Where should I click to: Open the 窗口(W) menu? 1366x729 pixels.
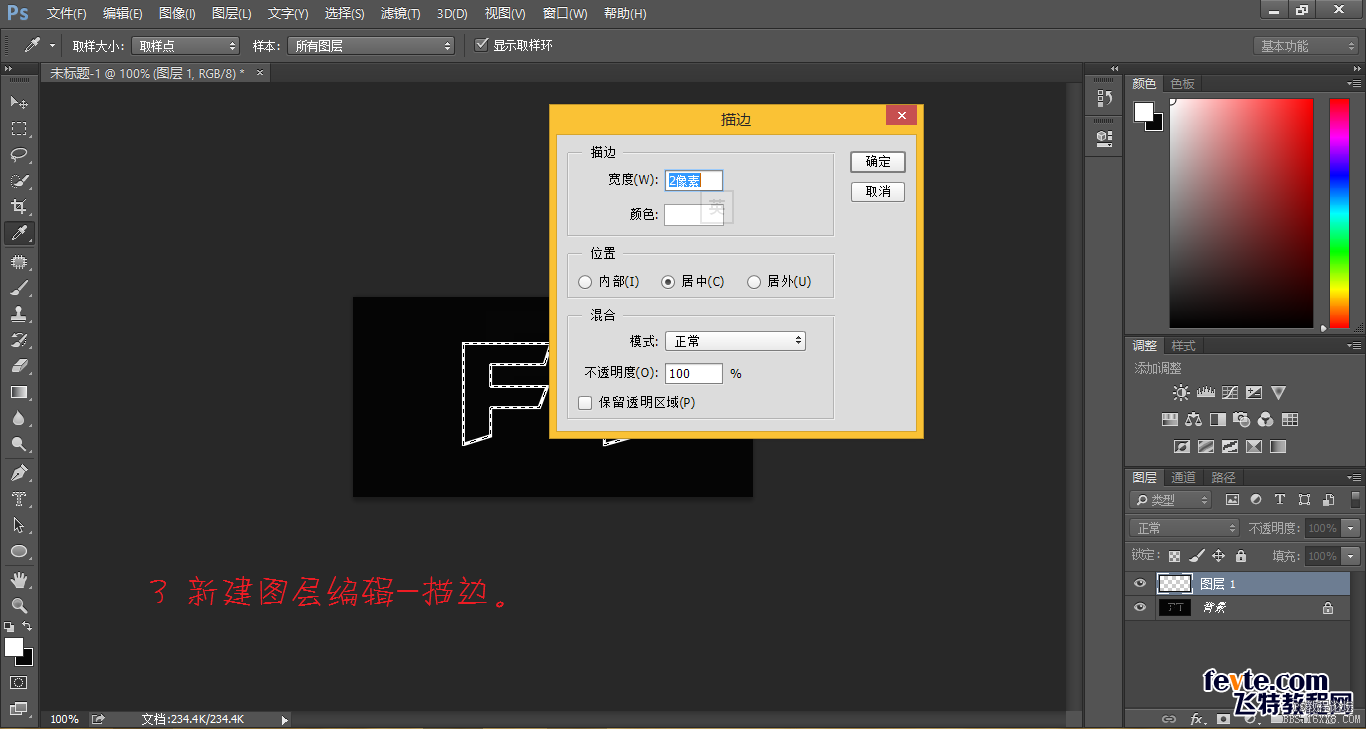(x=565, y=14)
